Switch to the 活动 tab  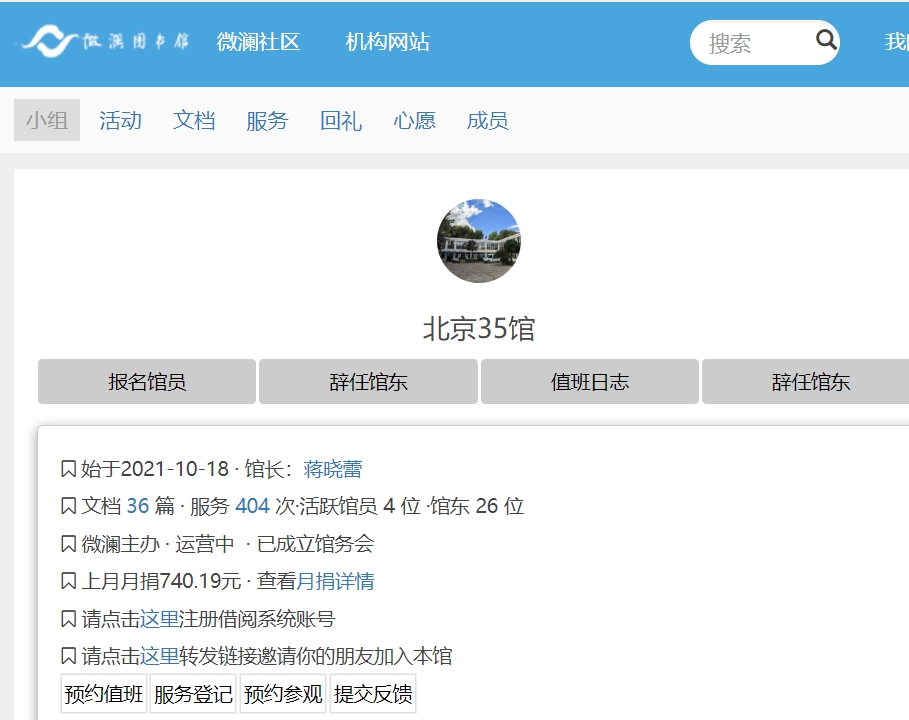[120, 121]
